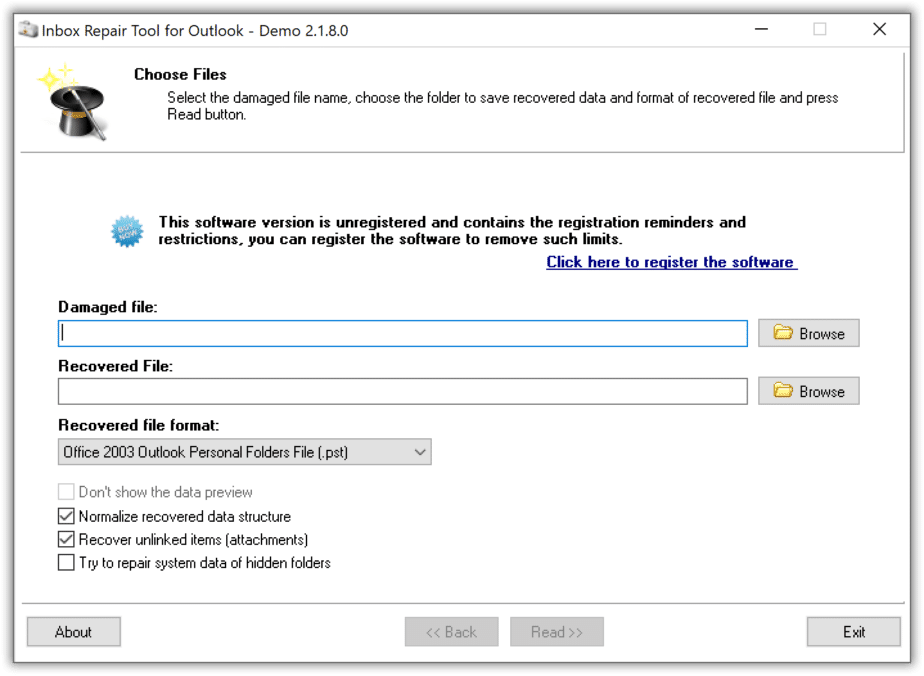Open the About dialog
924x676 pixels.
73,631
